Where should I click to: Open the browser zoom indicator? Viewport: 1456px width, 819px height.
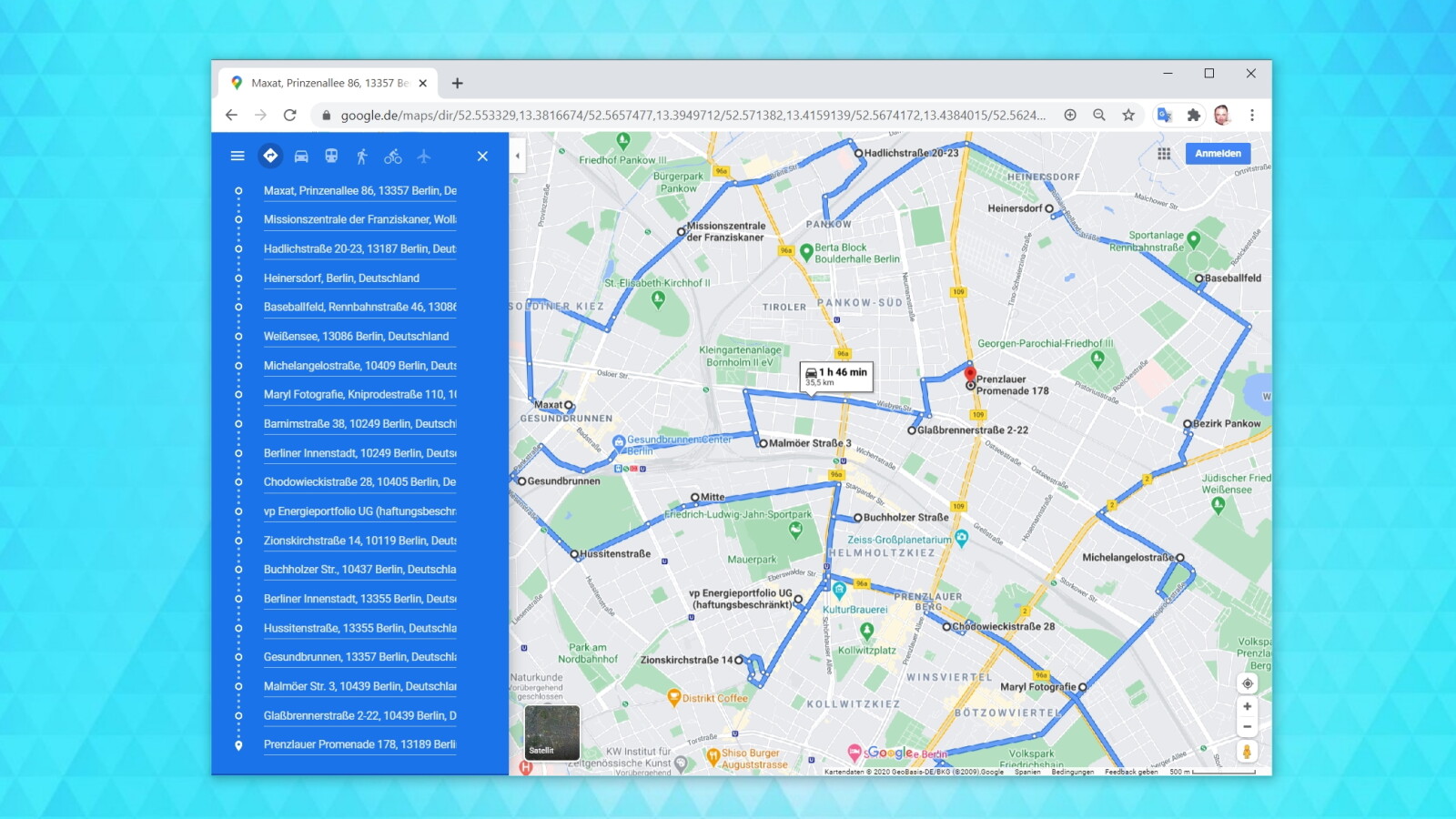tap(1099, 115)
